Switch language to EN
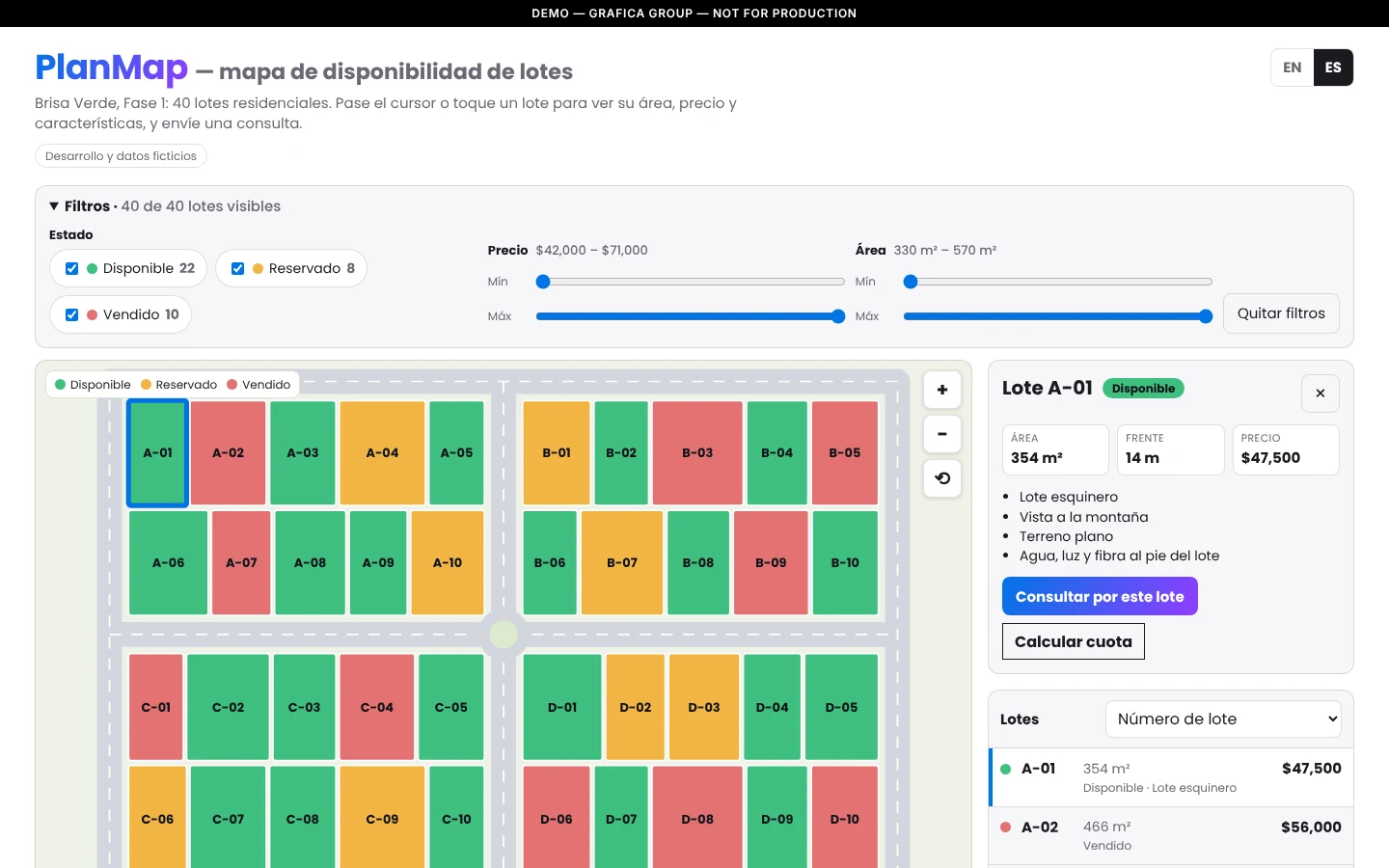 click(x=1293, y=68)
